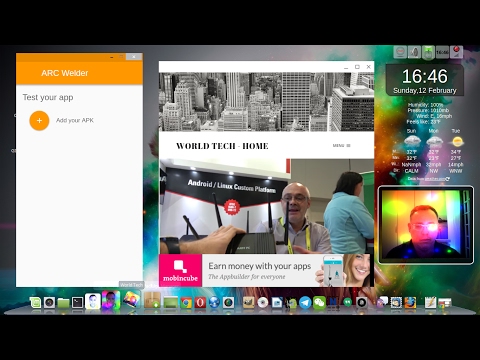Click the city skyline header image

click(x=267, y=102)
